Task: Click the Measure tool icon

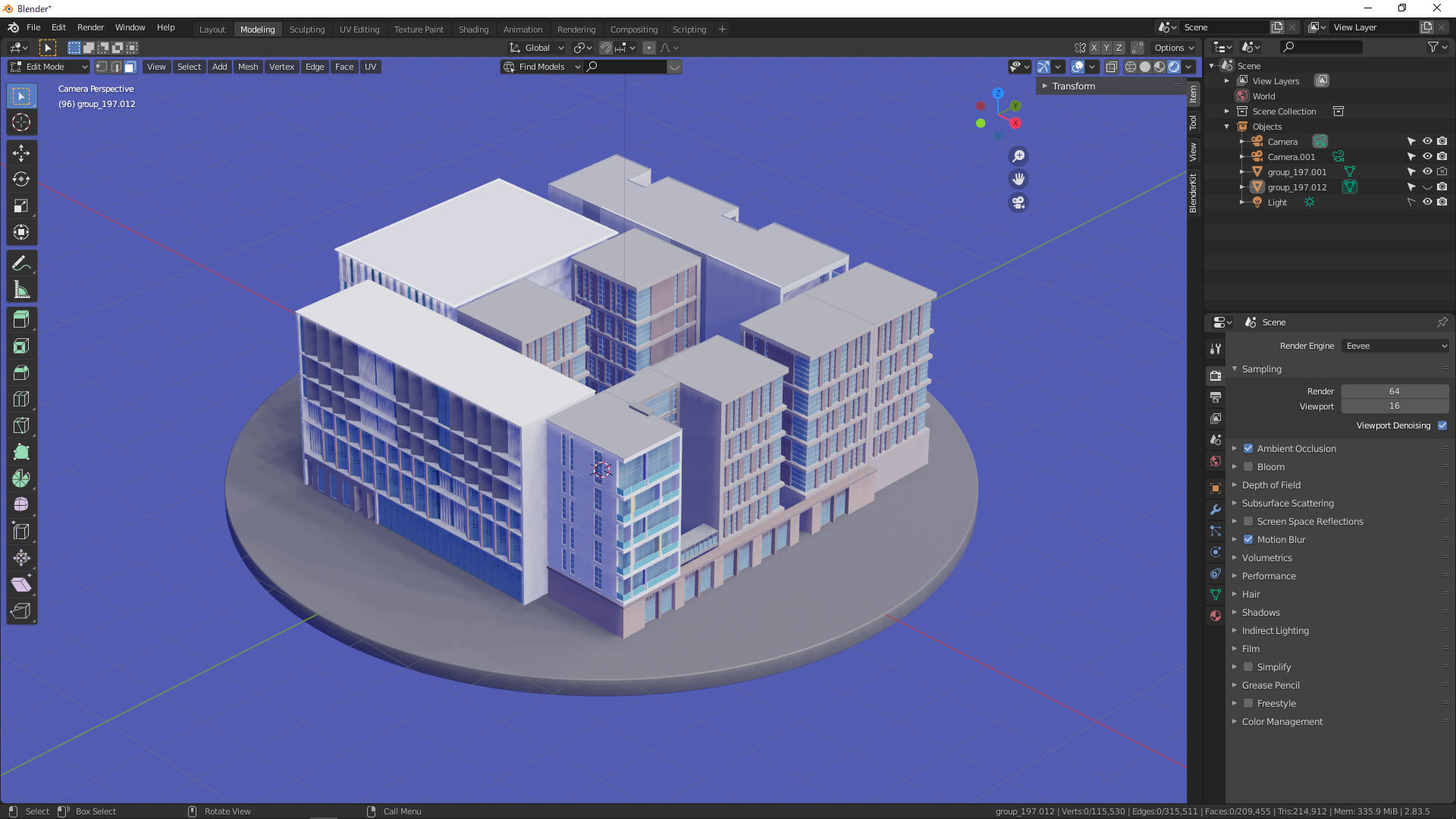Action: pyautogui.click(x=22, y=289)
